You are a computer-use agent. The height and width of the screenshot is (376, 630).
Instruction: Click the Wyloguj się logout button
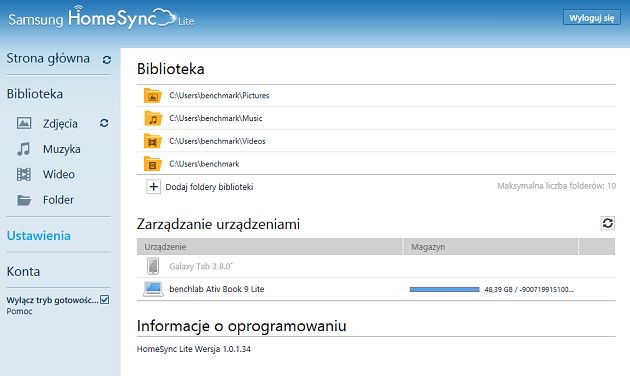[x=591, y=18]
